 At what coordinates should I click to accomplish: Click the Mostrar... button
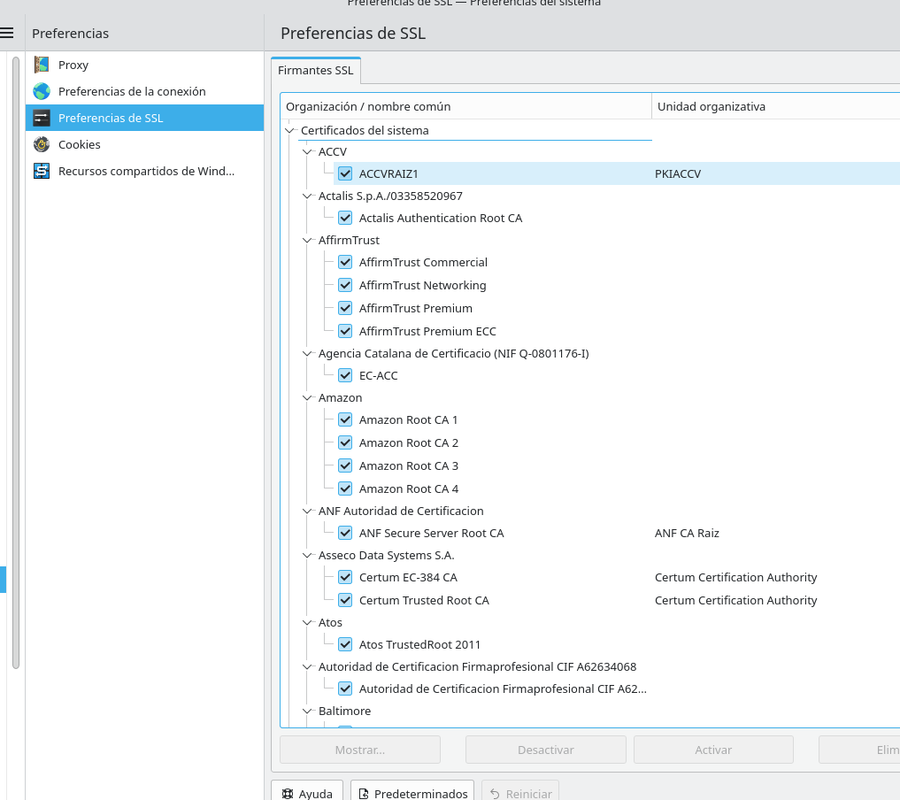point(360,749)
